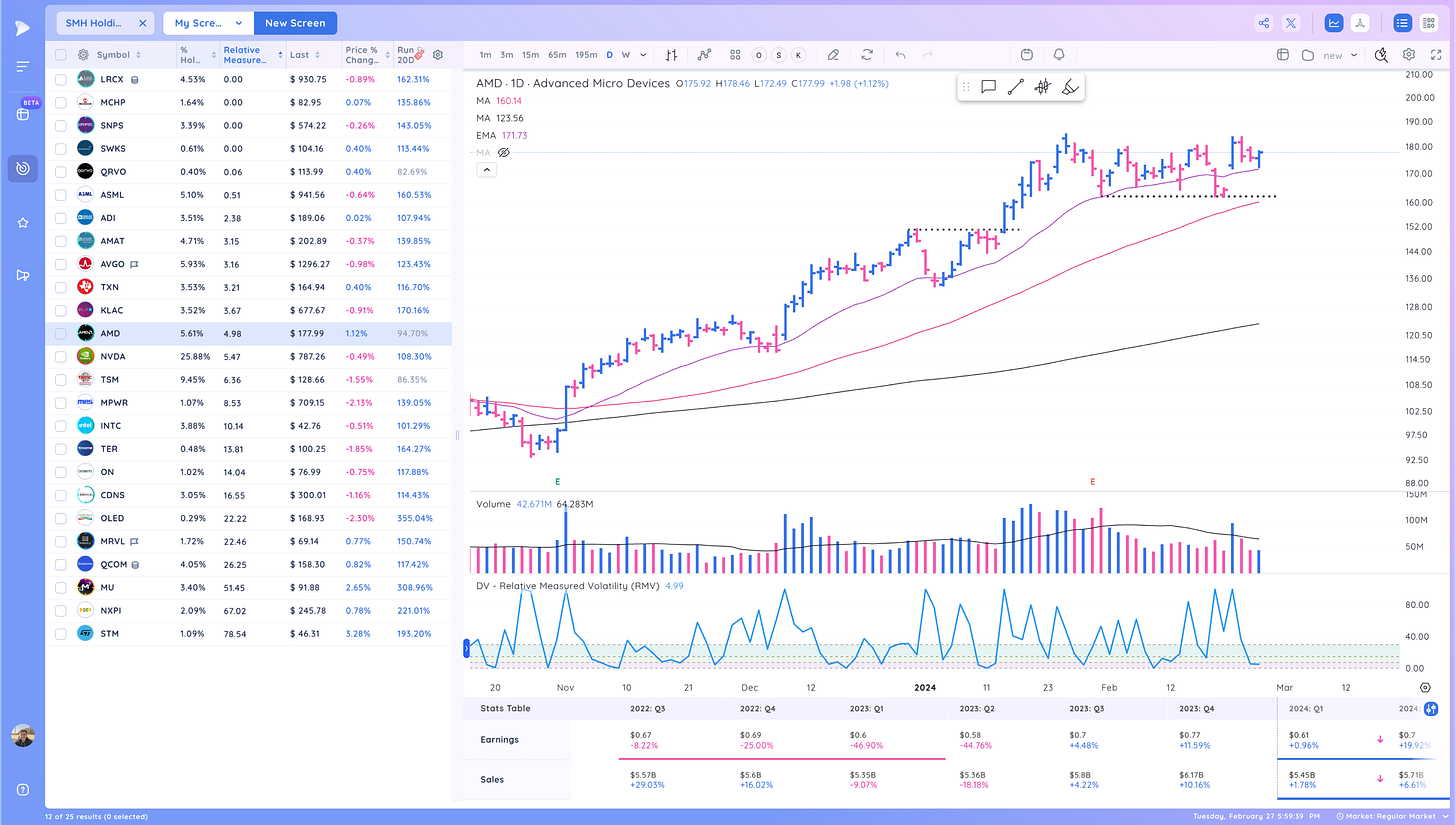
Task: Open chart settings gear icon
Action: point(1409,55)
